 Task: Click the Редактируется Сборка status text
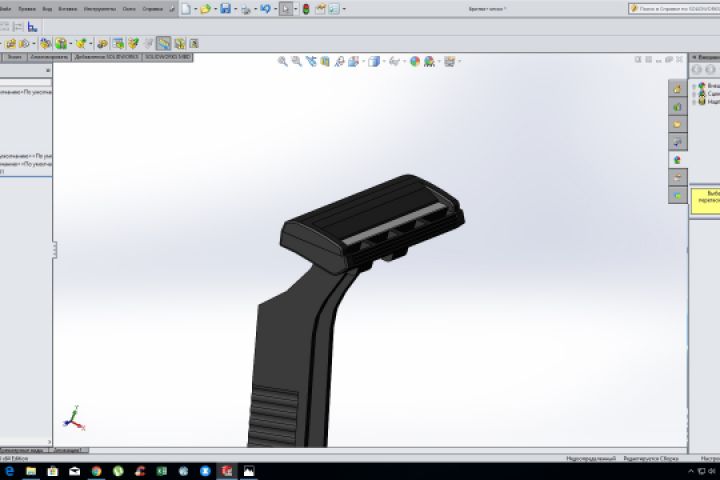[x=651, y=458]
